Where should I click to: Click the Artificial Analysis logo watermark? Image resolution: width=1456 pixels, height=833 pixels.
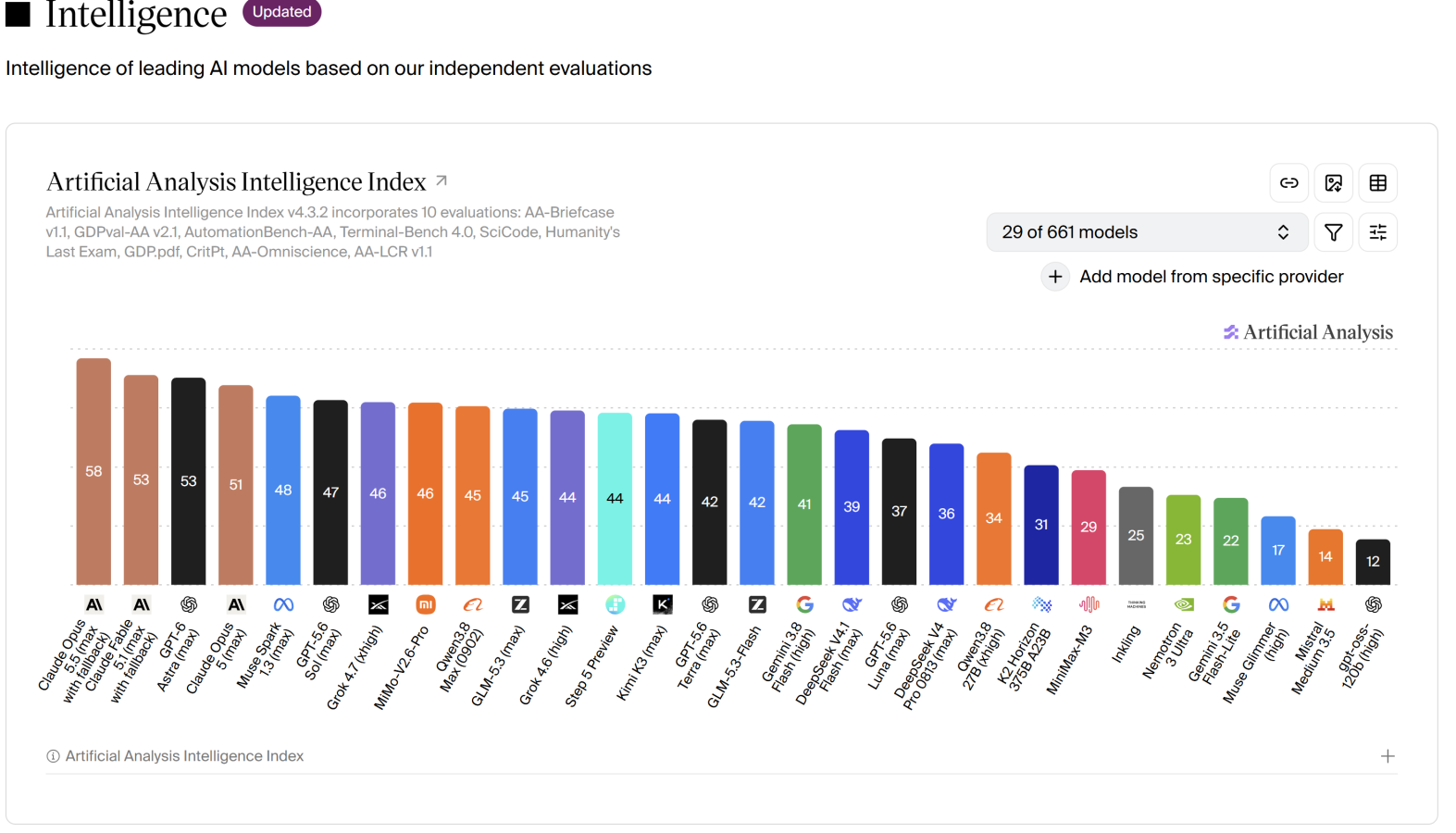(1308, 332)
